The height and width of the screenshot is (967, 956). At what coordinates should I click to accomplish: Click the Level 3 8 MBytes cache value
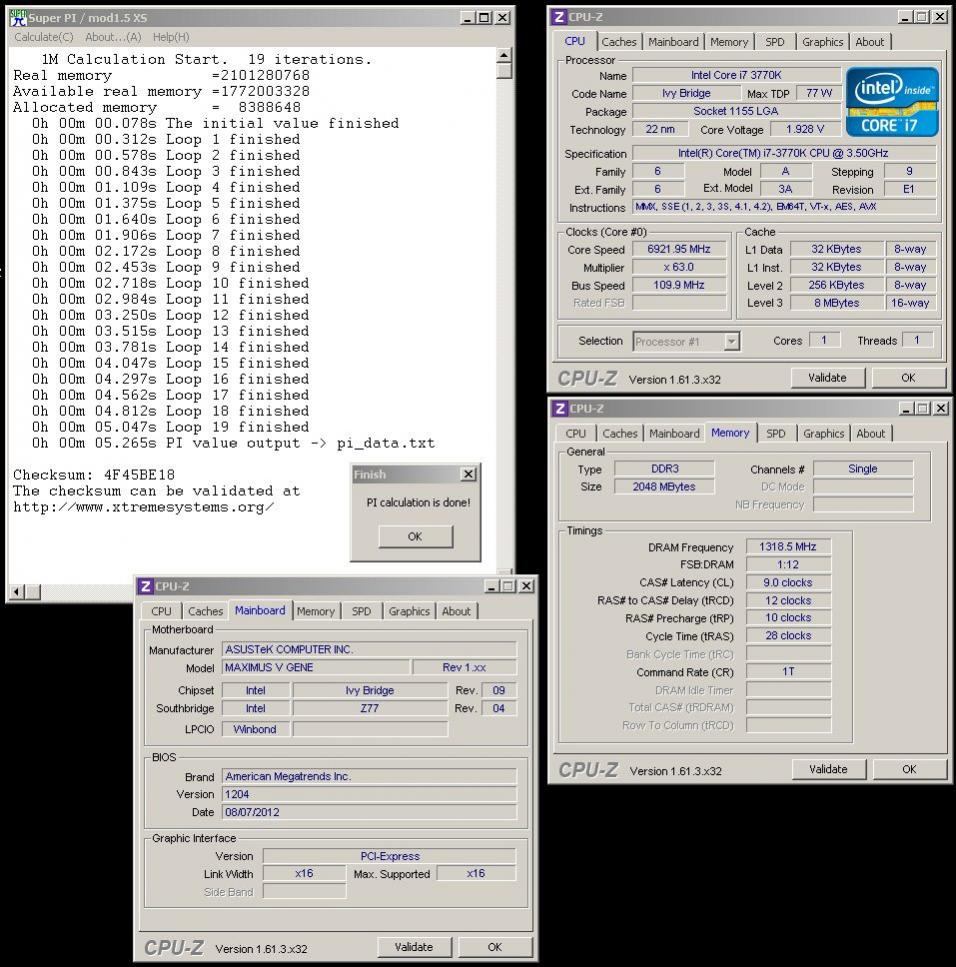coord(836,303)
